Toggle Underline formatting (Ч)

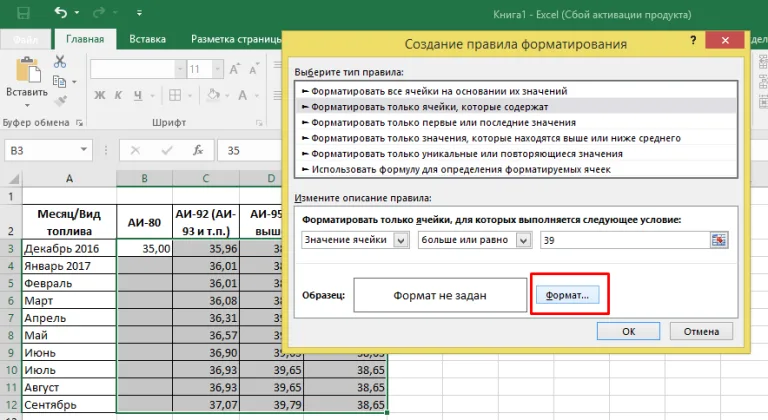138,95
